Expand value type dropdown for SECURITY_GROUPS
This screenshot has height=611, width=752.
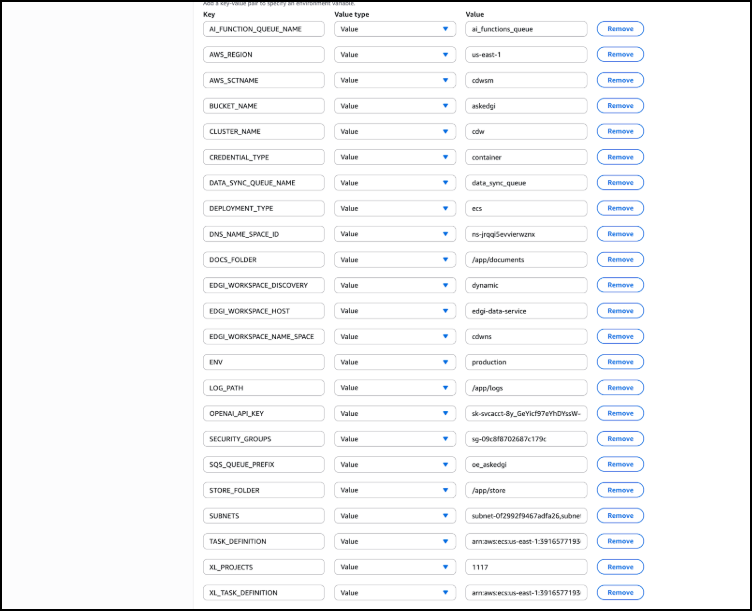pos(395,439)
